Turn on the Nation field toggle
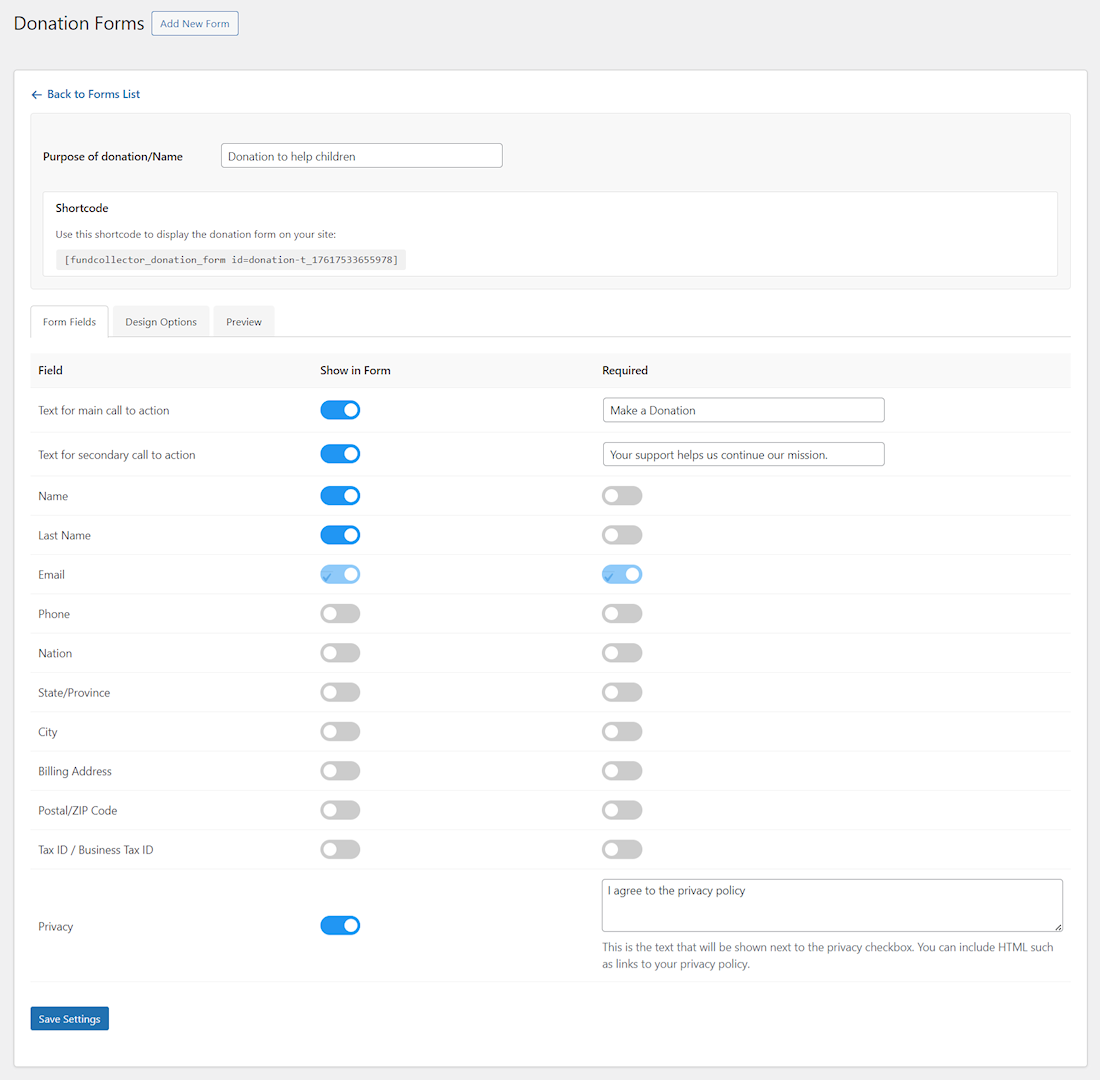Screen dimensions: 1100x1080 pos(340,652)
